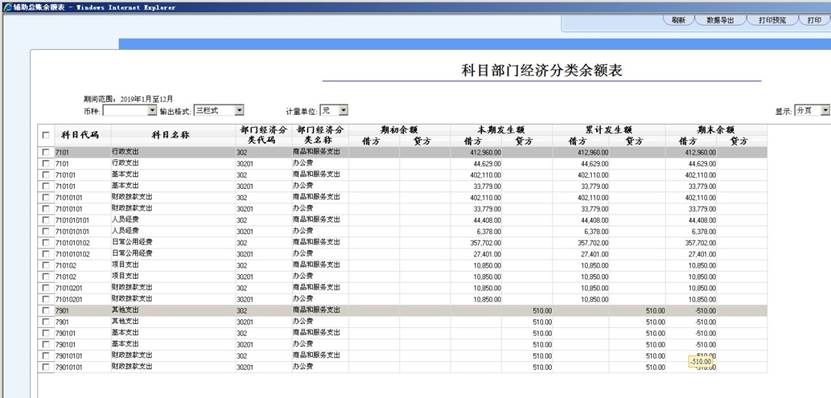Click 办公费 in the 79010101 30201 row

click(303, 366)
